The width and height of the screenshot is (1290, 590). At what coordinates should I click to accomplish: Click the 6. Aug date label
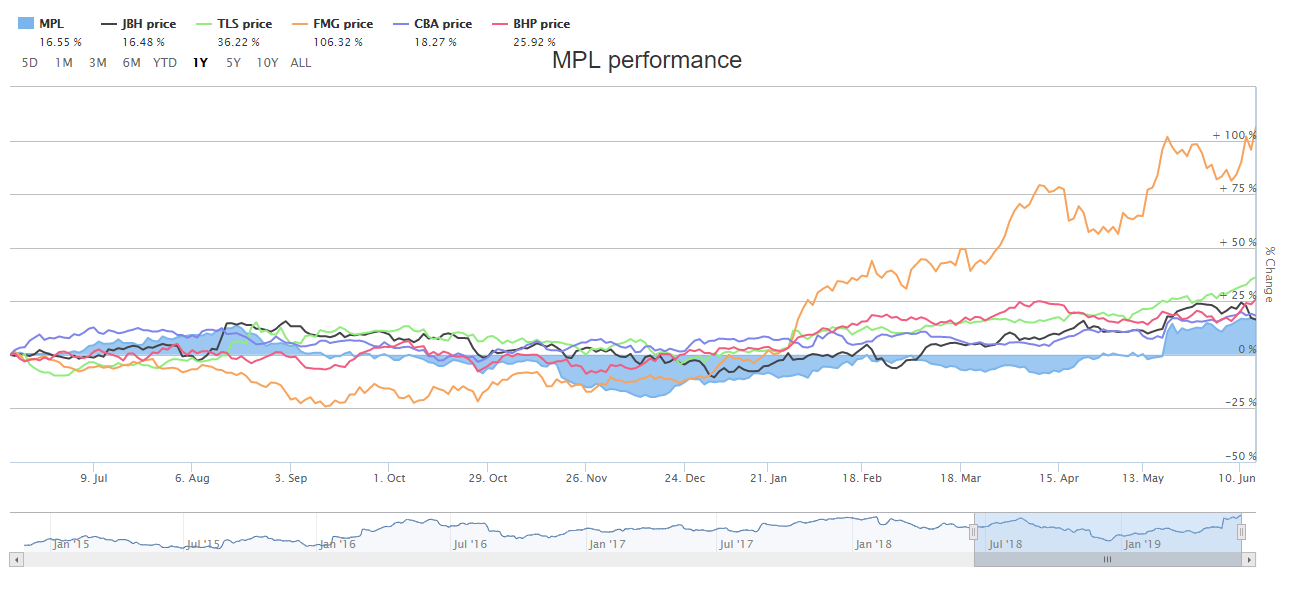[192, 478]
